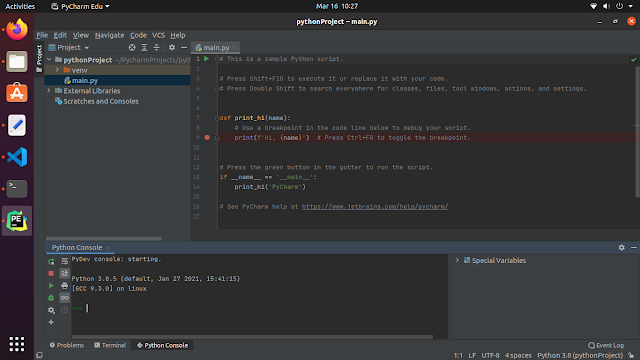Open Project panel options gear
Screen dimensions: 640x360
pos(172,47)
